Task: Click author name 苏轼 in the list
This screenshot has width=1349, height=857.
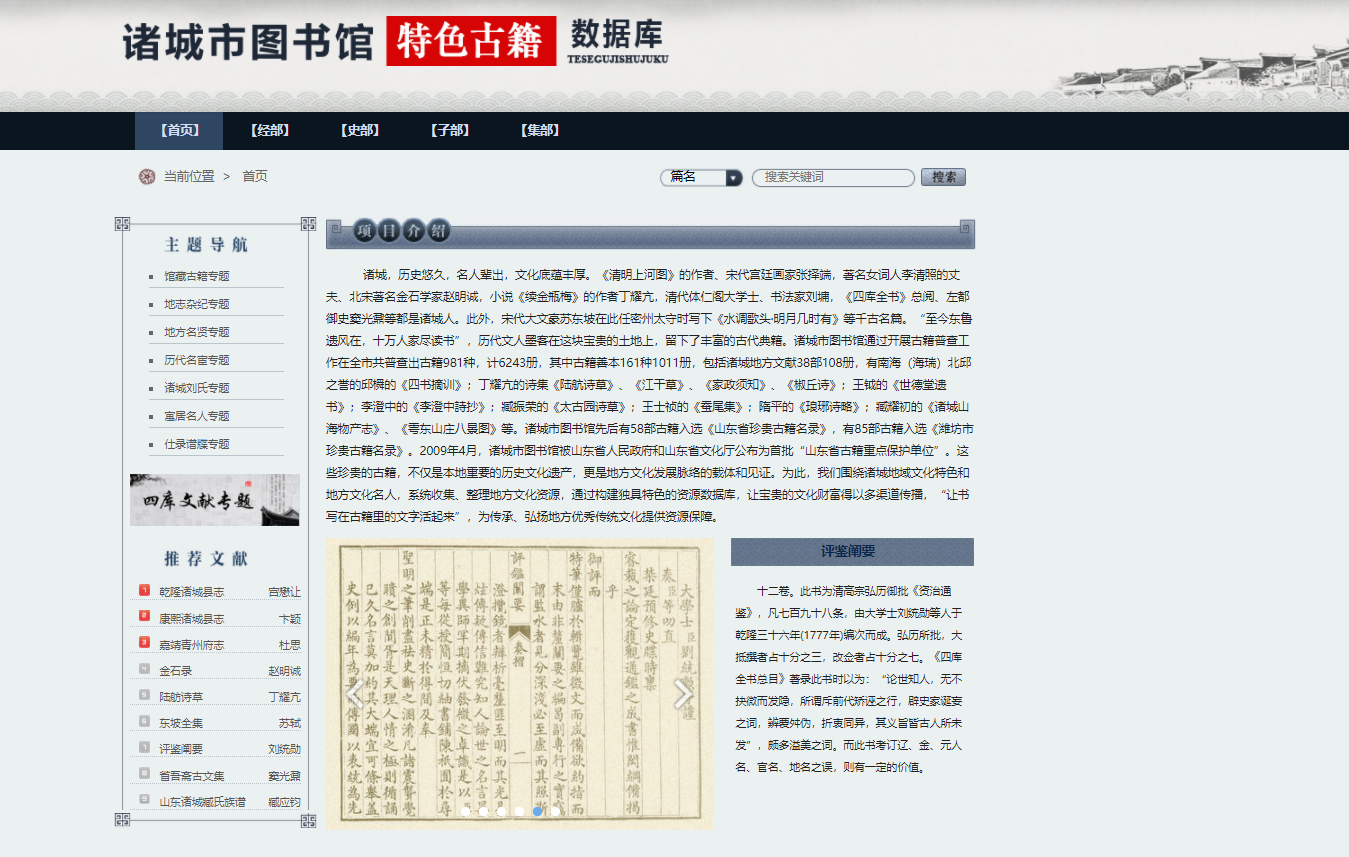Action: 289,723
